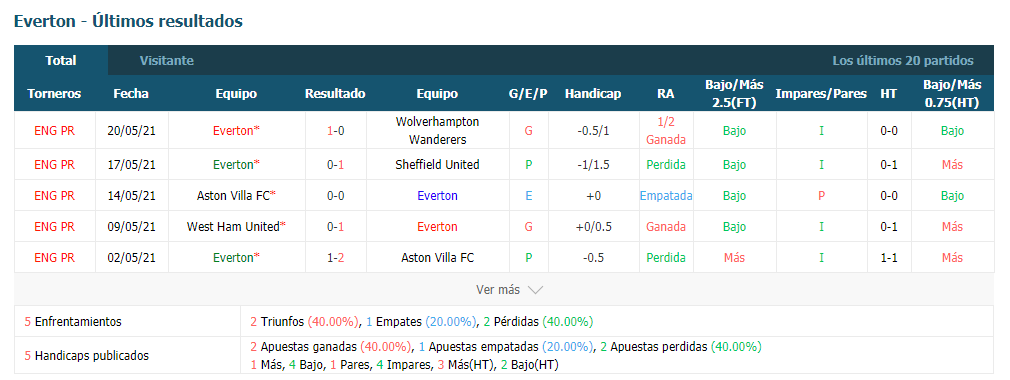Open the West Ham United team link

233,227
